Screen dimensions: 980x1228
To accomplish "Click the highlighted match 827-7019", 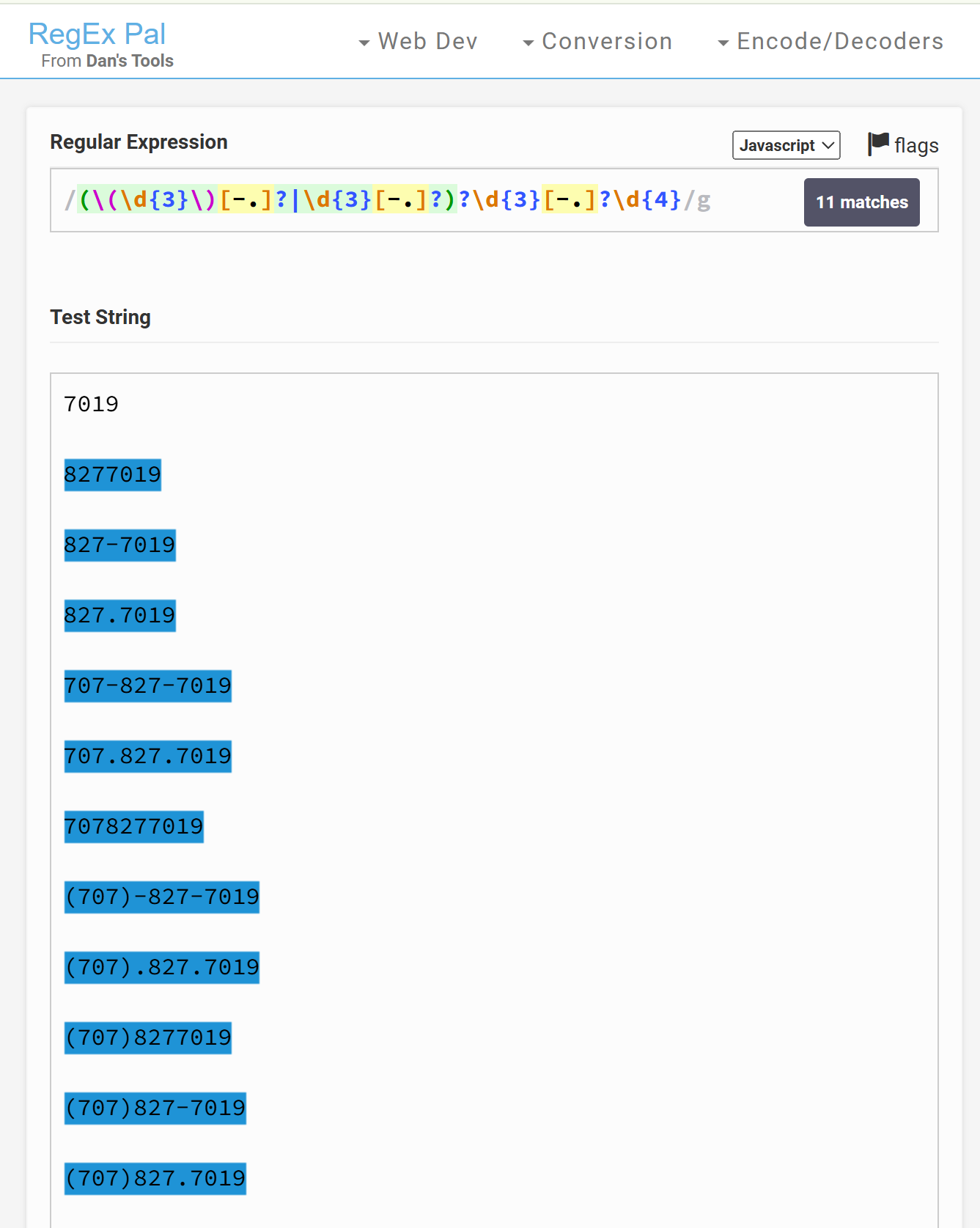I will tap(119, 545).
